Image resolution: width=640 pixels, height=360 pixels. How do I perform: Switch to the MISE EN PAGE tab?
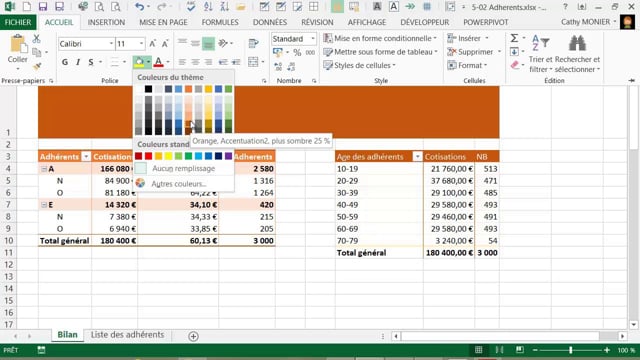[x=163, y=22]
